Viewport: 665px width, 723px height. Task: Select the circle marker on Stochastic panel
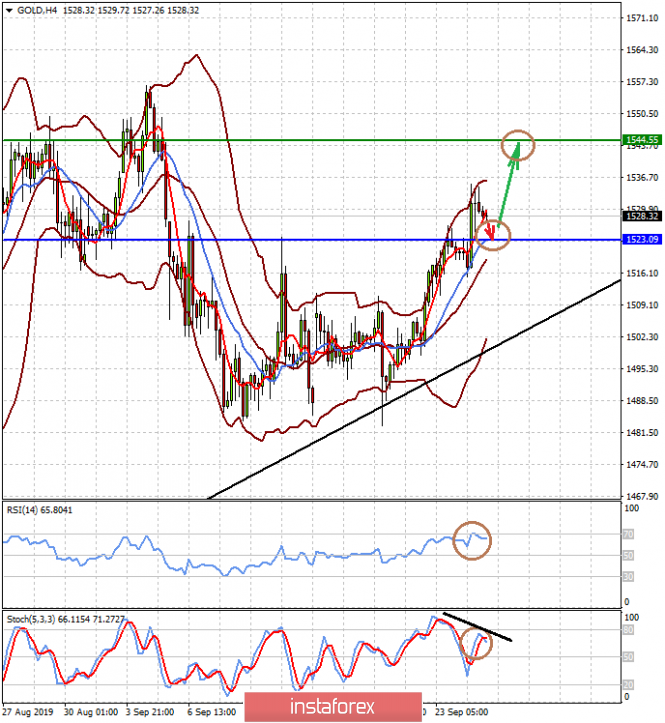tap(476, 643)
